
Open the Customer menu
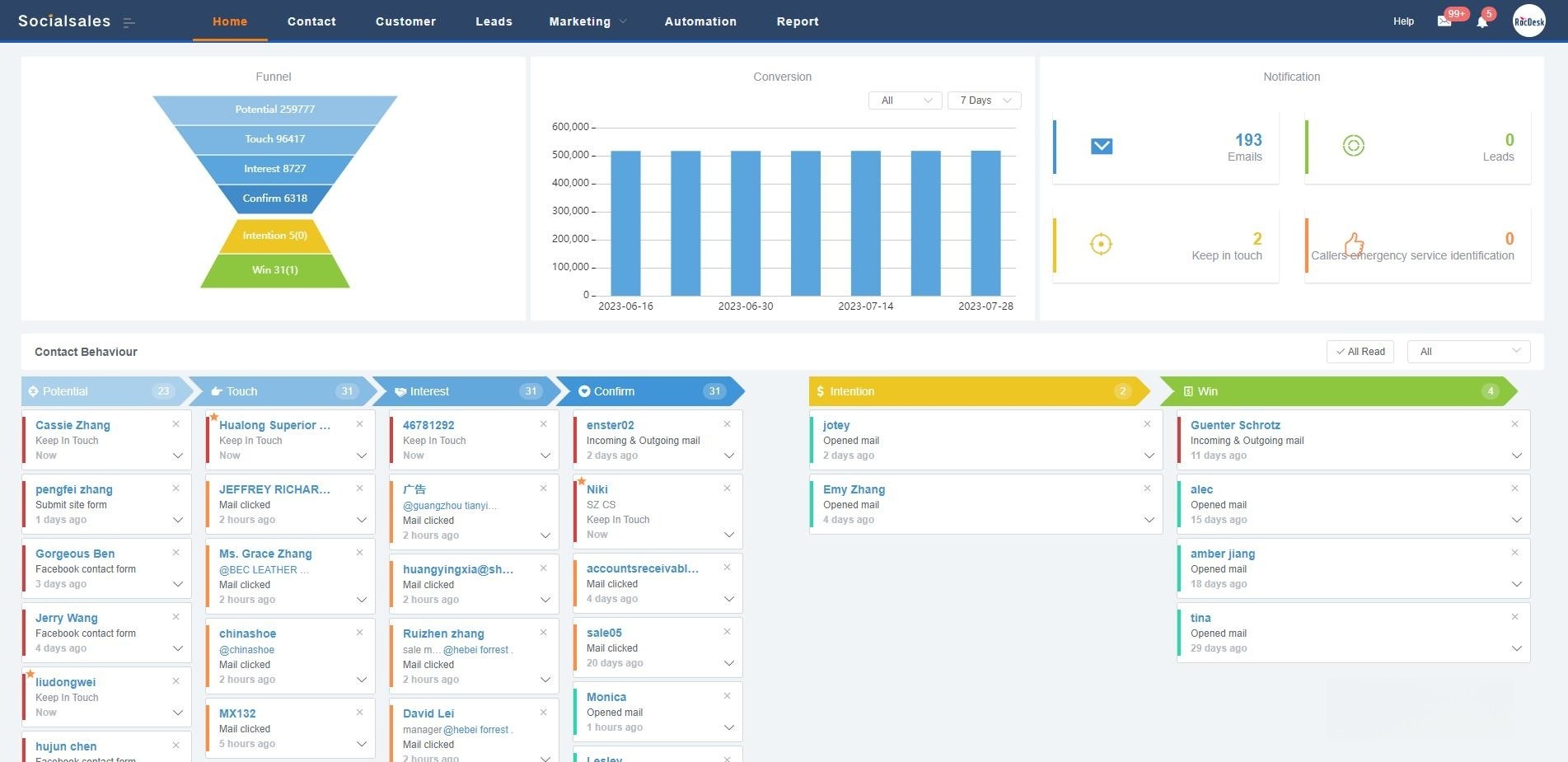[x=405, y=21]
